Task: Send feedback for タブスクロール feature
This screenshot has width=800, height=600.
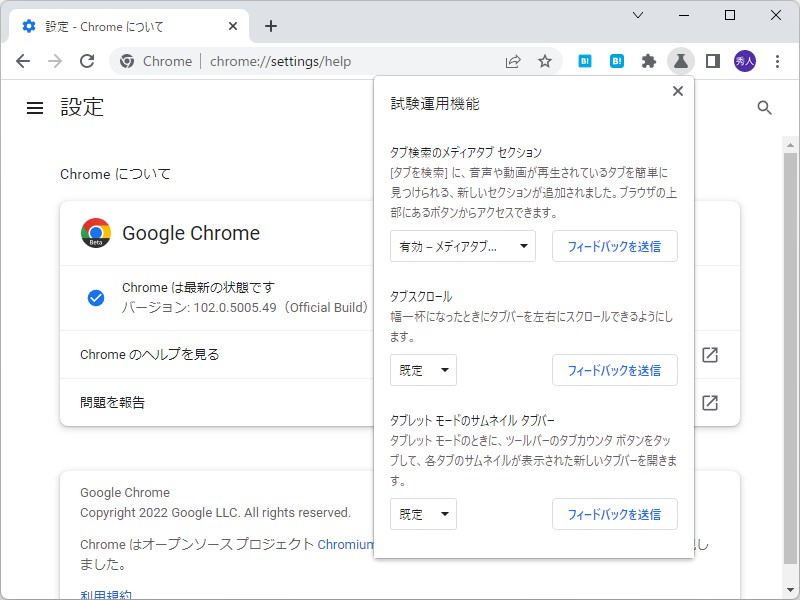Action: point(614,370)
